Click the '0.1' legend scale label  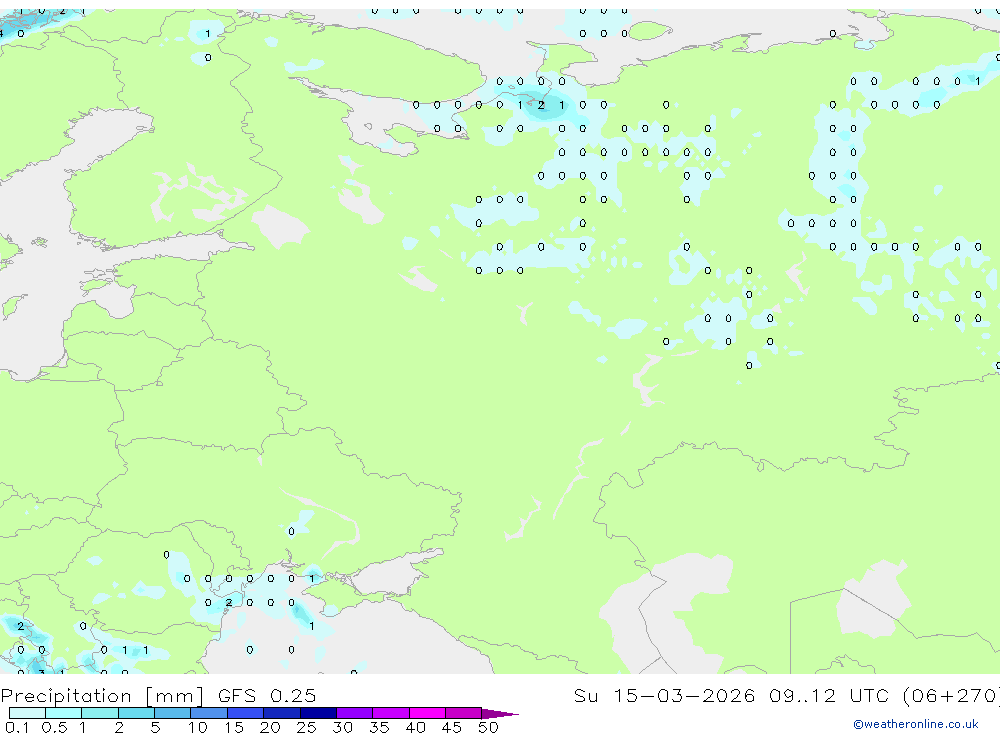[17, 727]
